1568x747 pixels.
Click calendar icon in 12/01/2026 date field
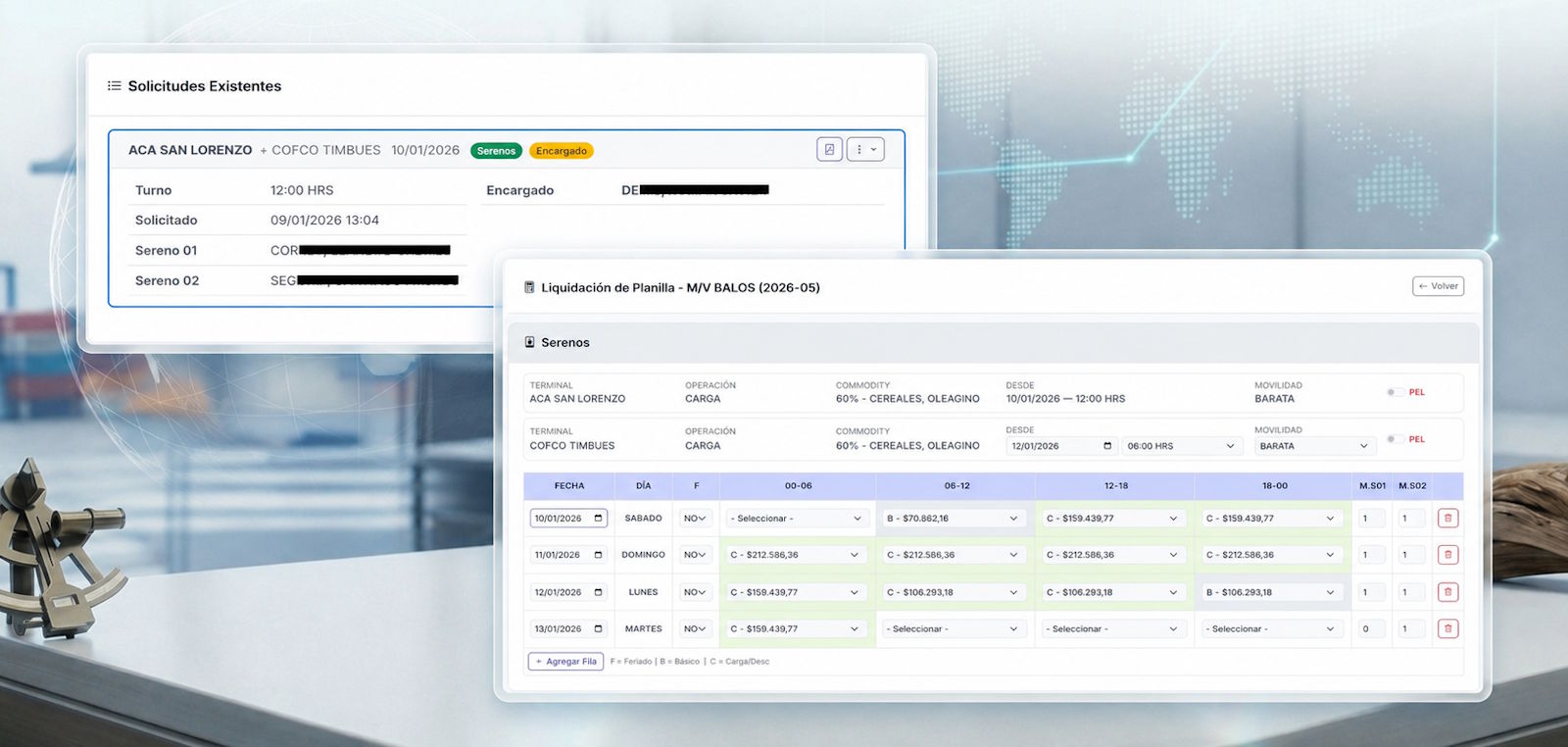point(598,592)
